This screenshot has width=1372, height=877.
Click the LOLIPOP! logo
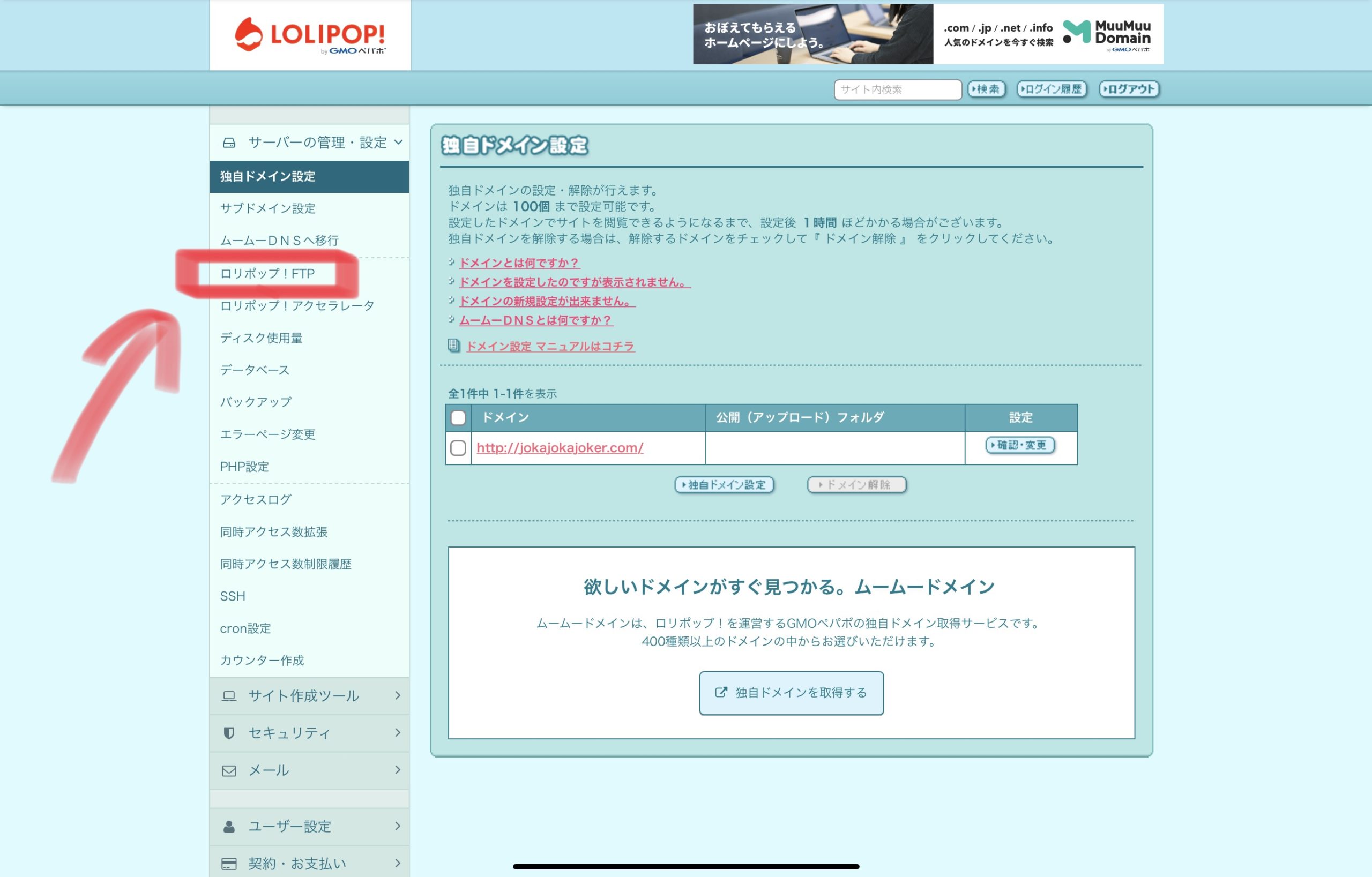(x=310, y=35)
